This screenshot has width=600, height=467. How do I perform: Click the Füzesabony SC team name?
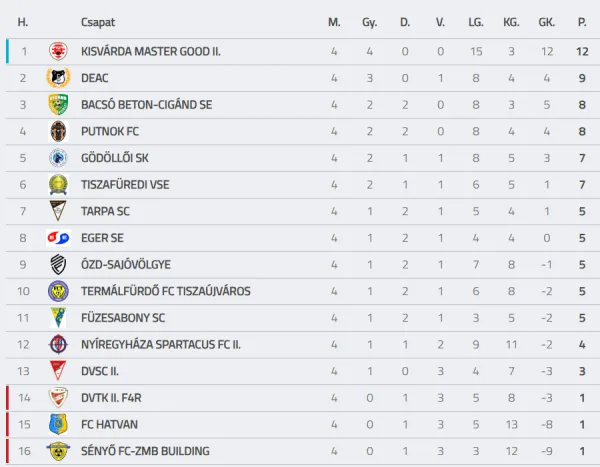(123, 318)
